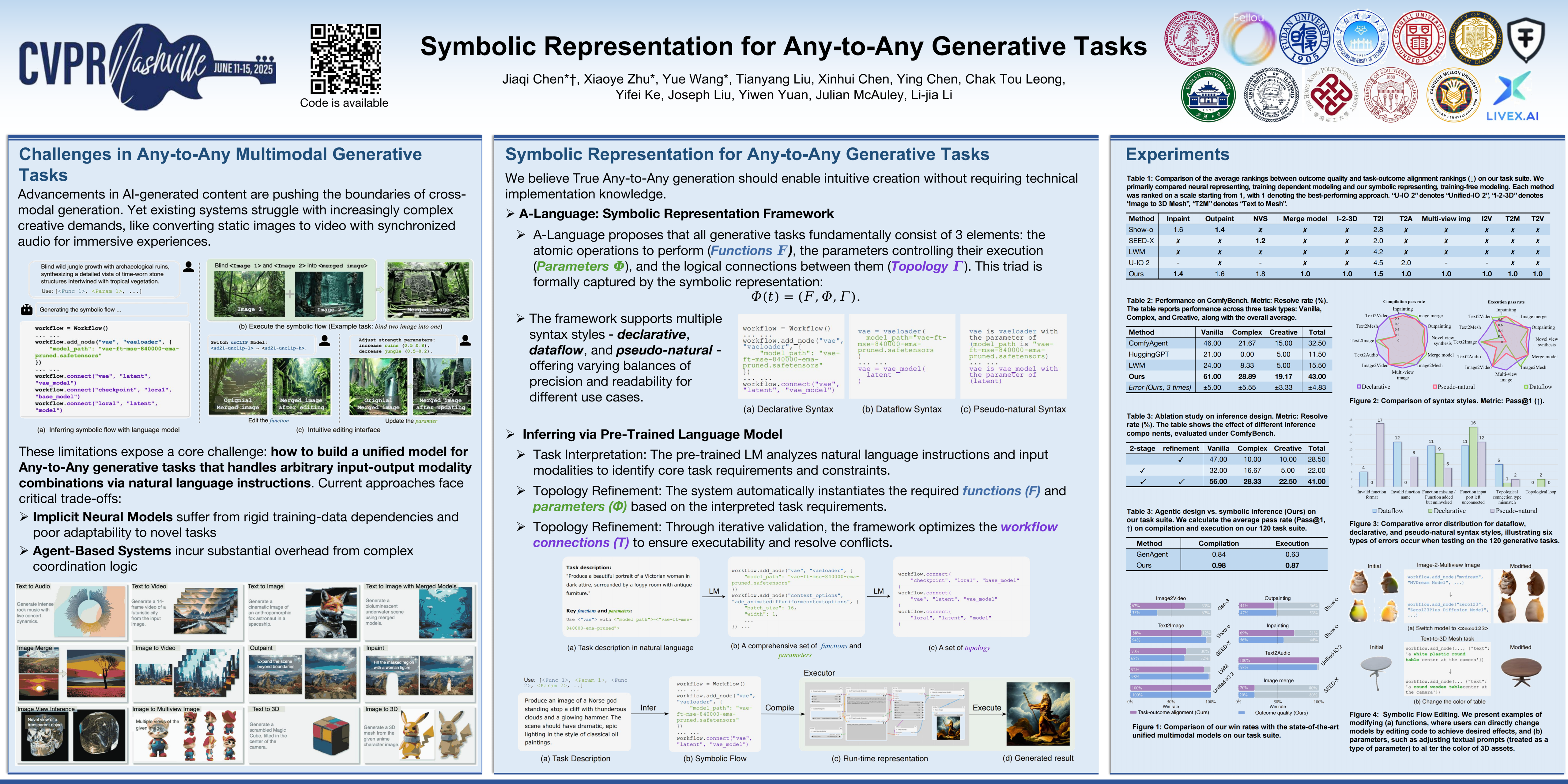This screenshot has height=784, width=1568.
Task: Click the green Wuhan University seal
Action: [1208, 95]
